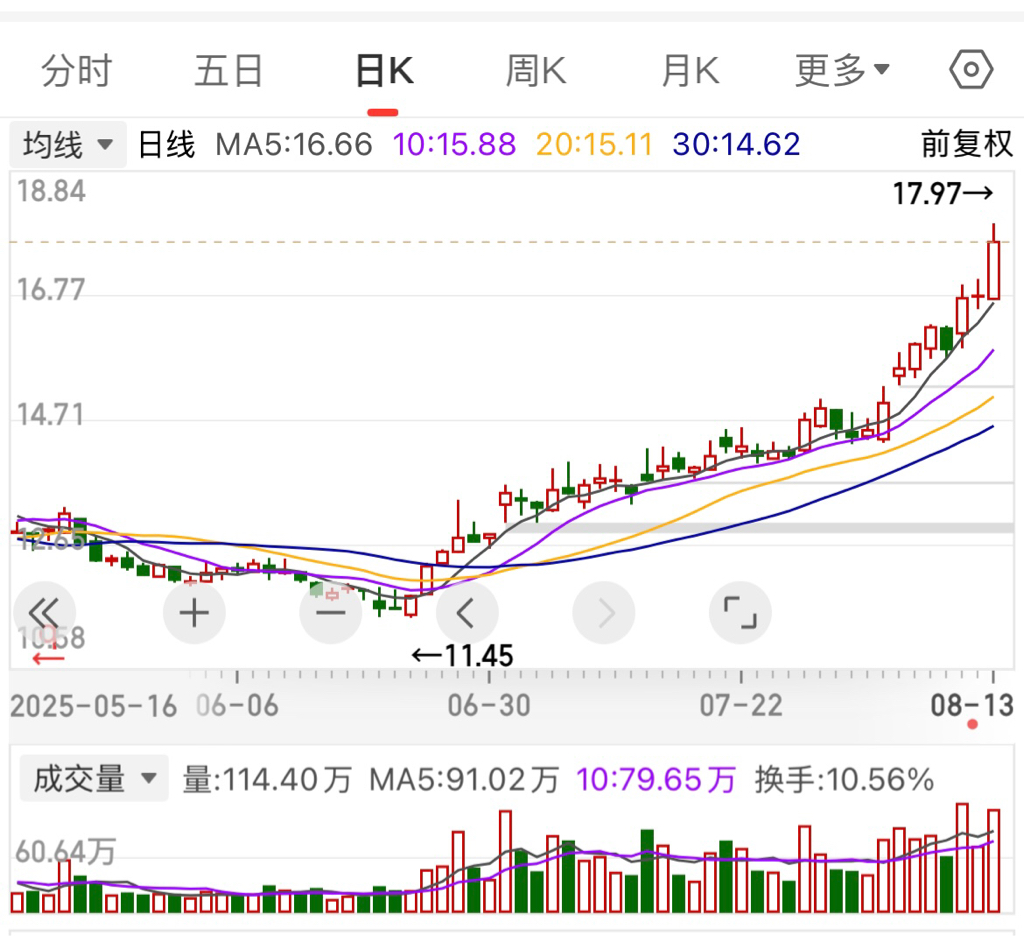Switch to the 分时 tab
Viewport: 1024px width, 936px height.
(x=77, y=70)
